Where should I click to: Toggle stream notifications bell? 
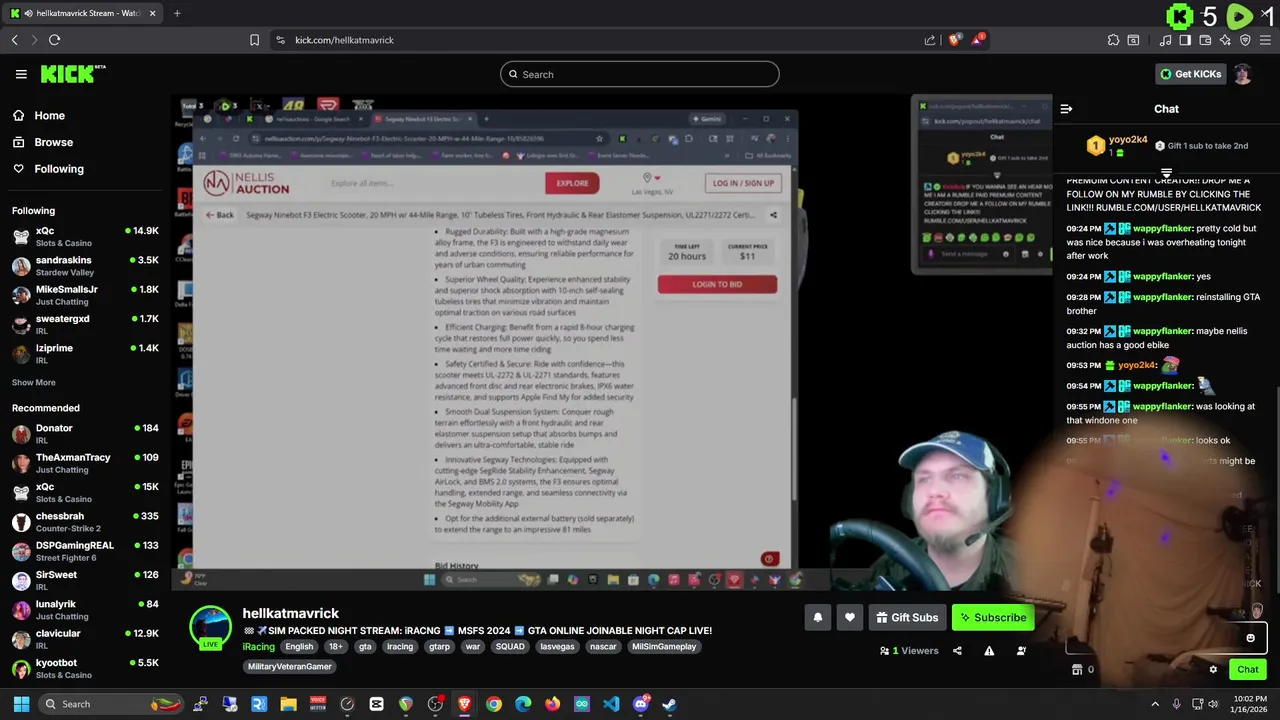tap(817, 618)
